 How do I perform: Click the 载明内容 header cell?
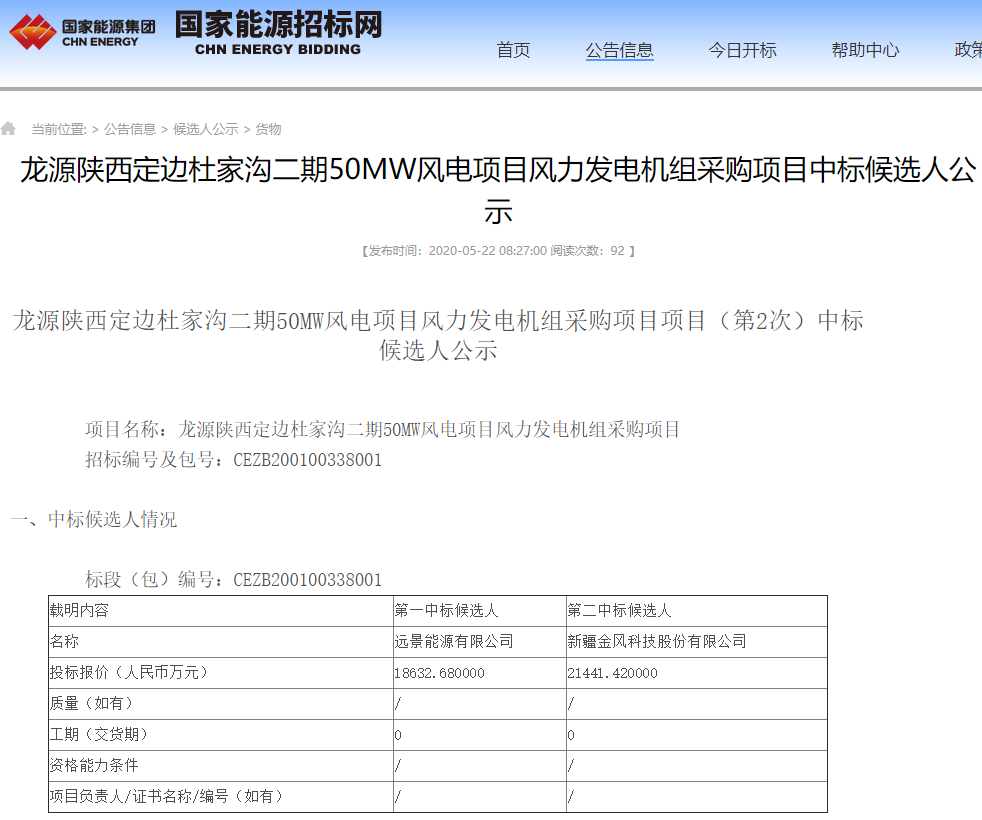click(x=221, y=611)
